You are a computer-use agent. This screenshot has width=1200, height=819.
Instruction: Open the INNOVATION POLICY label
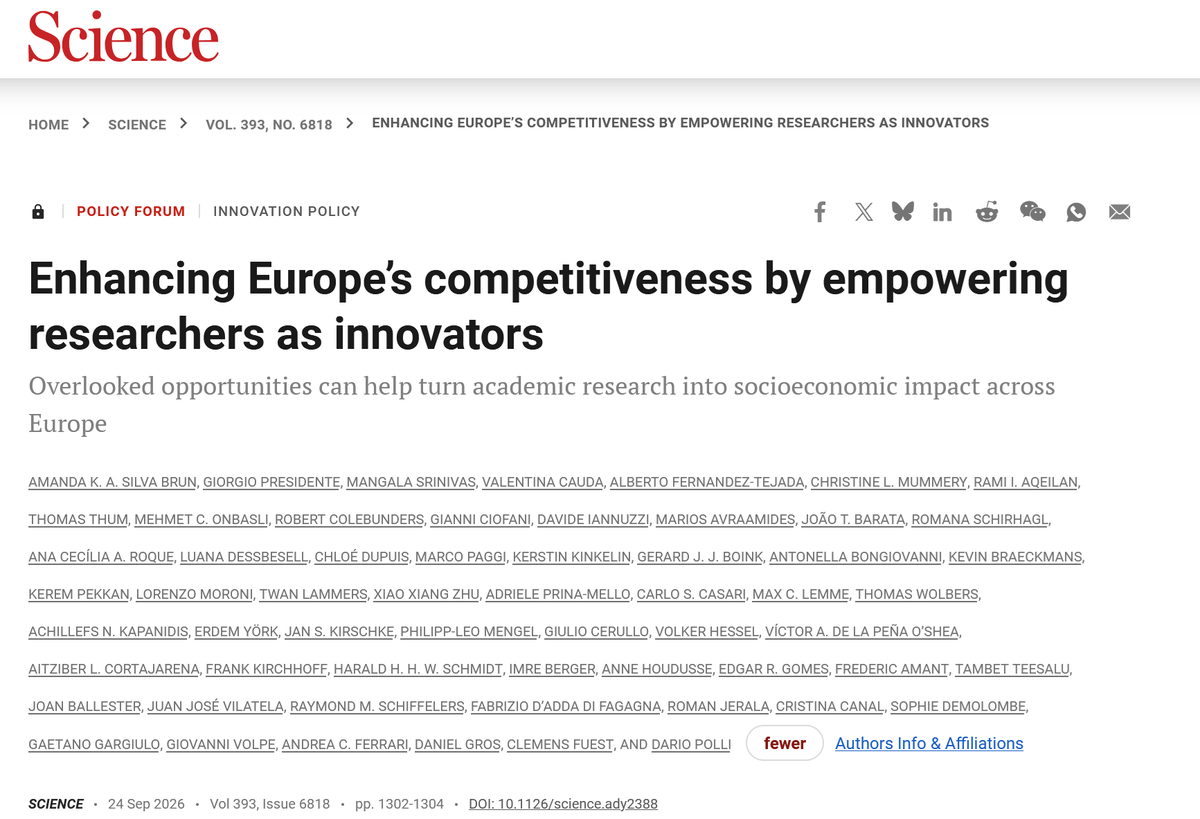coord(286,211)
